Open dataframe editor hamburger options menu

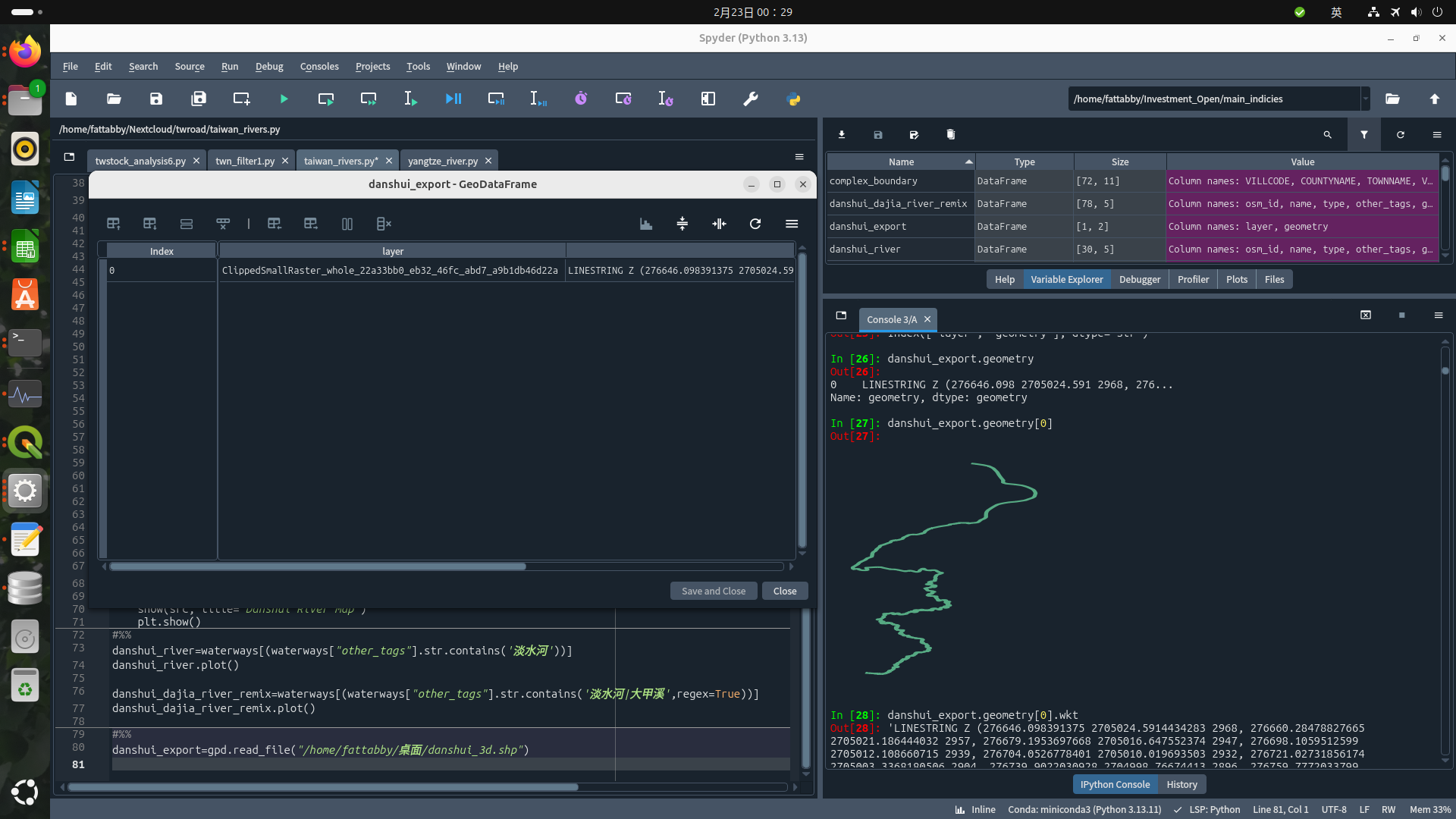792,224
